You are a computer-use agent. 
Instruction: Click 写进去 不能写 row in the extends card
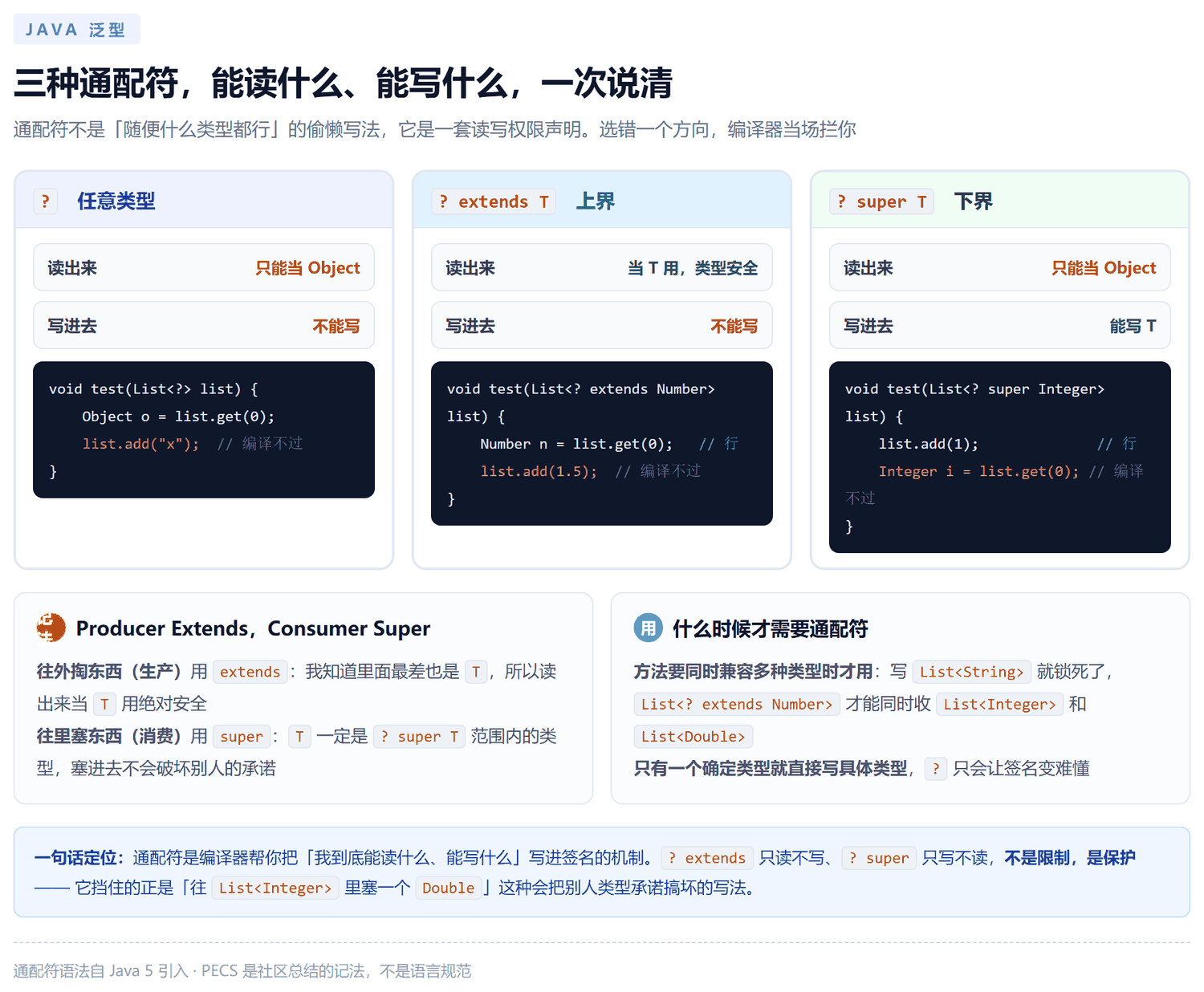click(x=602, y=325)
